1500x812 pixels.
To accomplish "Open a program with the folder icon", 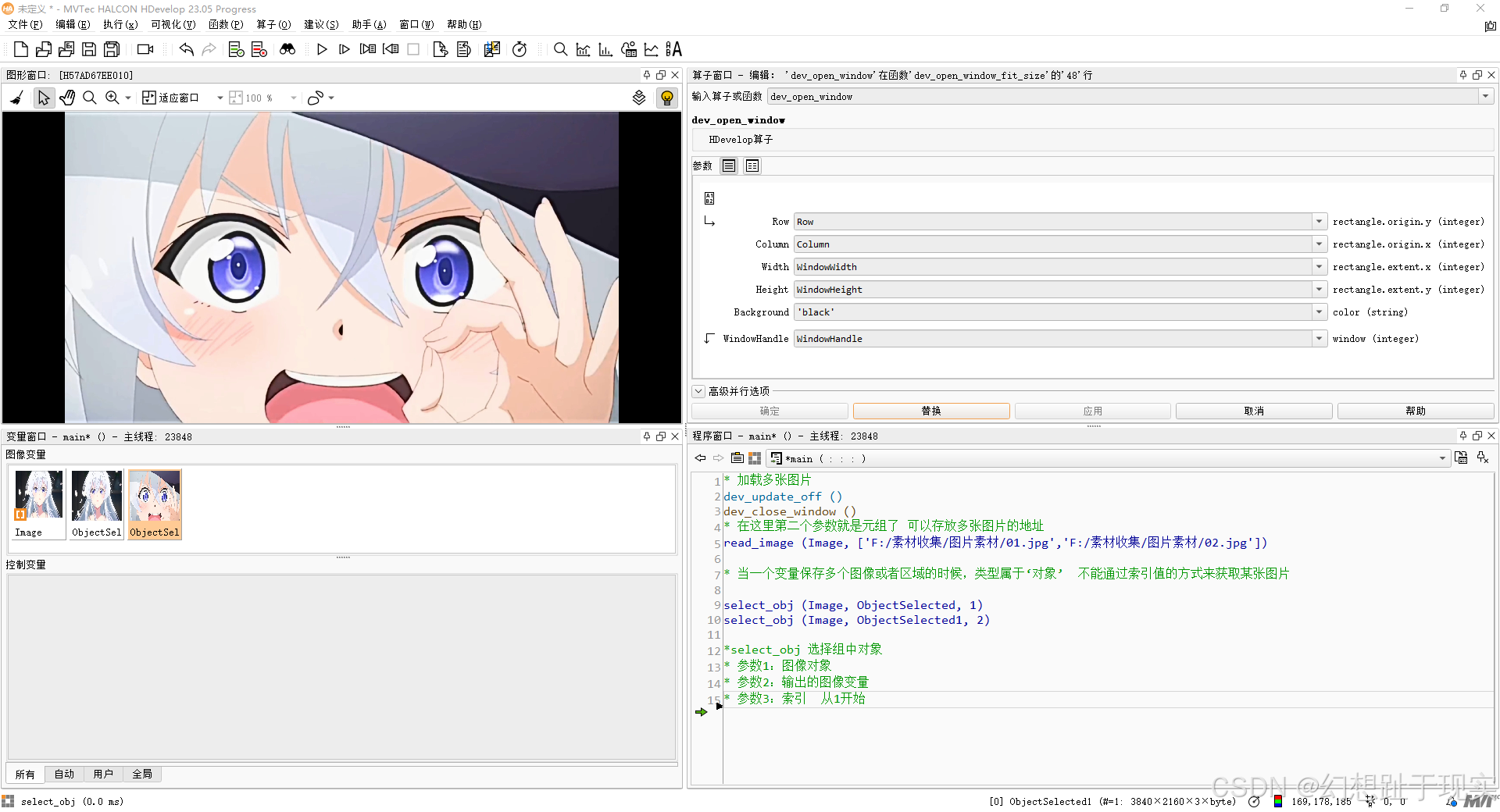I will 44,49.
